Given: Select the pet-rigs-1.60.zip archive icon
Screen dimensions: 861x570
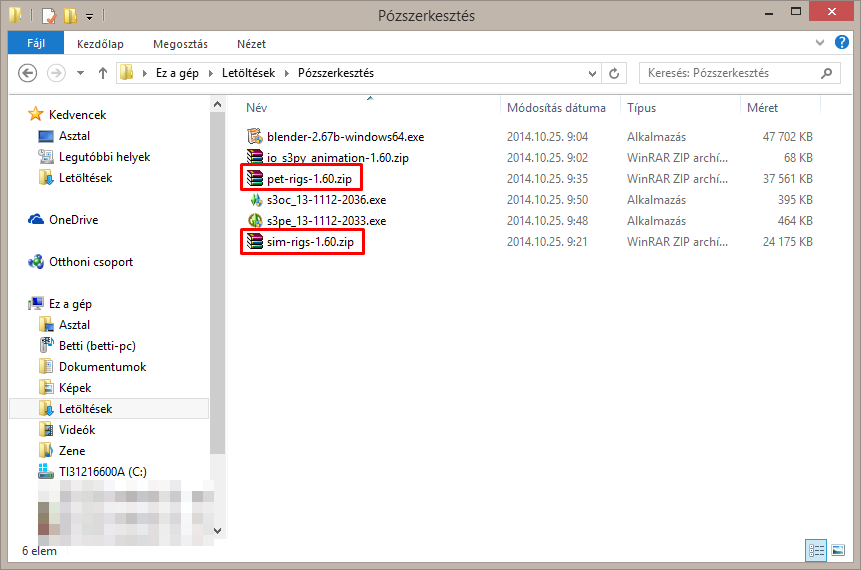Looking at the screenshot, I should click(255, 178).
